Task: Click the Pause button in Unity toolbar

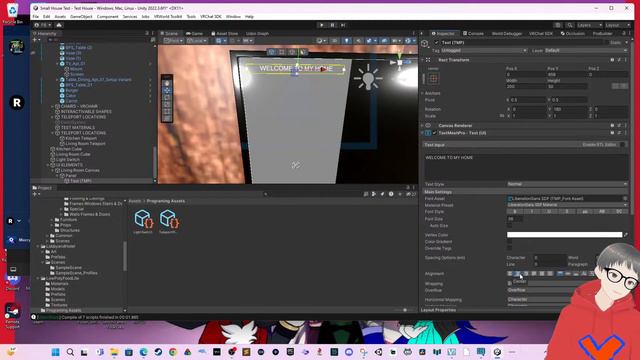Action: (332, 25)
